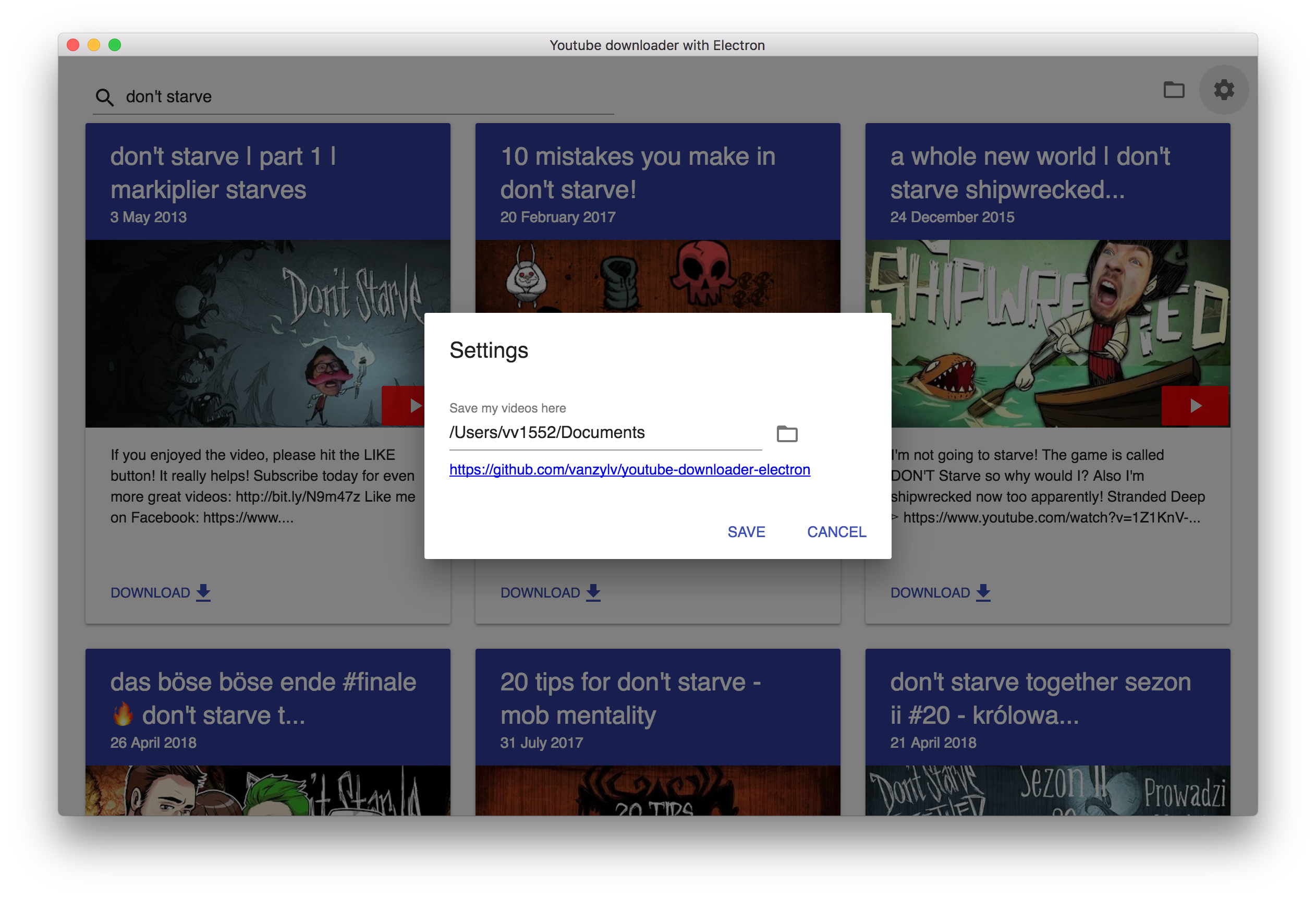
Task: Select title '20 tips for don't starve - mob mentality'
Action: coord(630,698)
